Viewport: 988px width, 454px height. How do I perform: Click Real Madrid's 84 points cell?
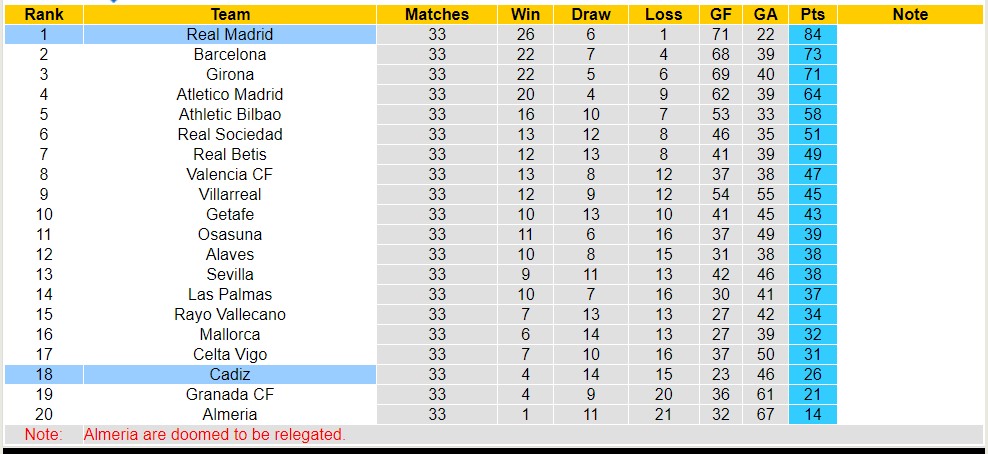point(812,34)
